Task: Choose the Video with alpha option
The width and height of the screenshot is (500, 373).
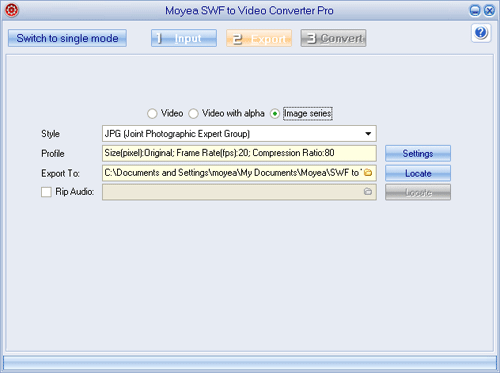Action: click(193, 114)
